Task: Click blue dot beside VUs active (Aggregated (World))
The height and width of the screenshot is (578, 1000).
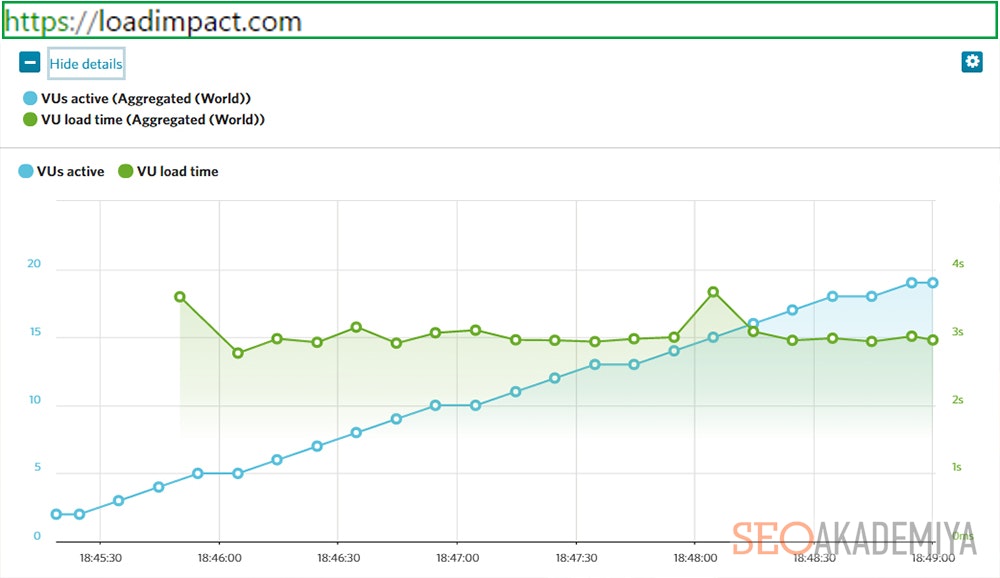Action: click(x=30, y=99)
